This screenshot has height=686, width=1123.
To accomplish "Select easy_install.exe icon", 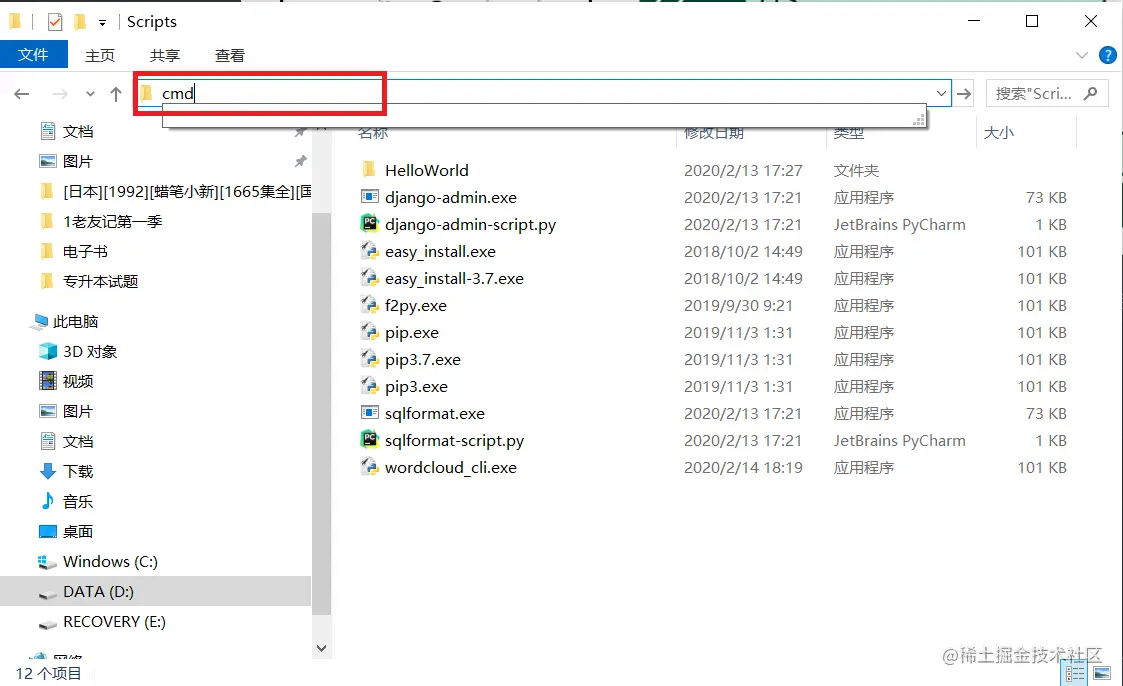I will click(x=369, y=251).
